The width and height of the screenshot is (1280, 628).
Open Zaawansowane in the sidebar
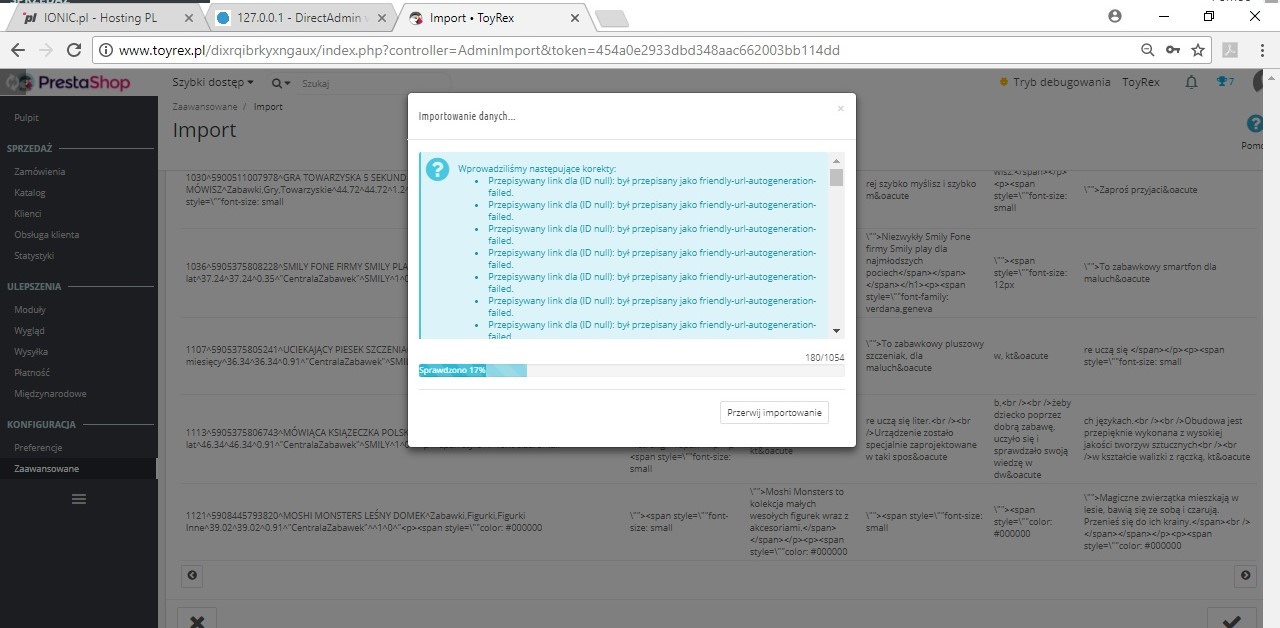78,469
